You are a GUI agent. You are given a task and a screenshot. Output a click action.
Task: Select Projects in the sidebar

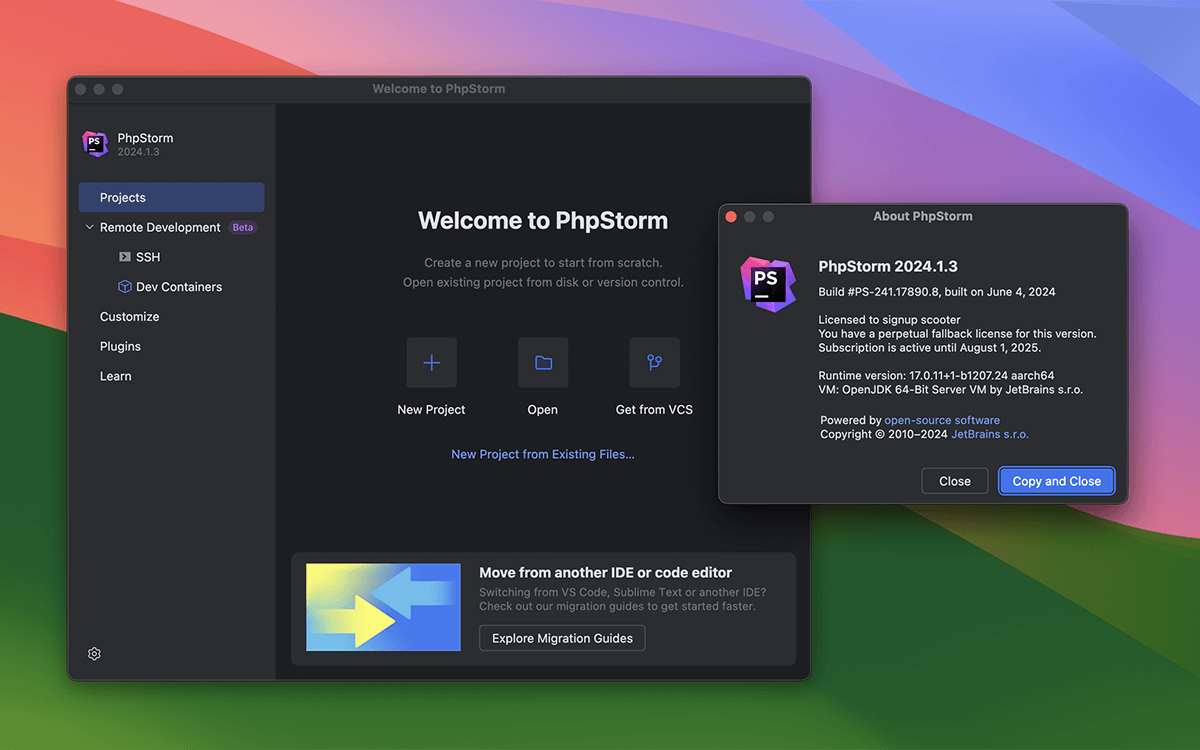click(172, 197)
